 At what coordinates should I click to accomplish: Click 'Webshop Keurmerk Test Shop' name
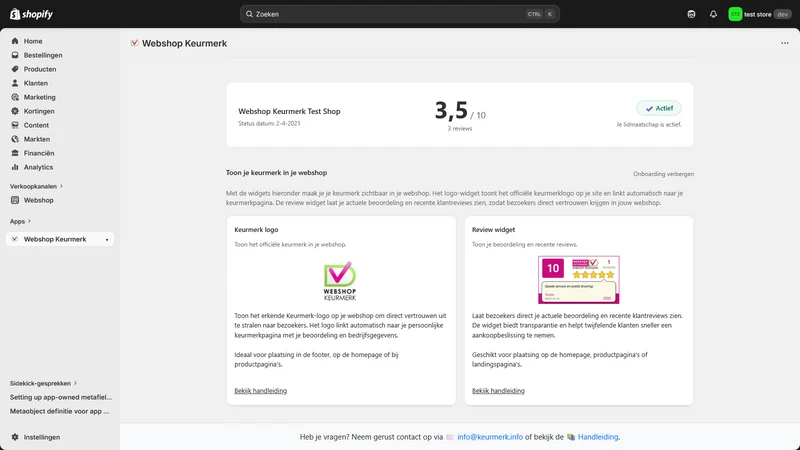289,111
